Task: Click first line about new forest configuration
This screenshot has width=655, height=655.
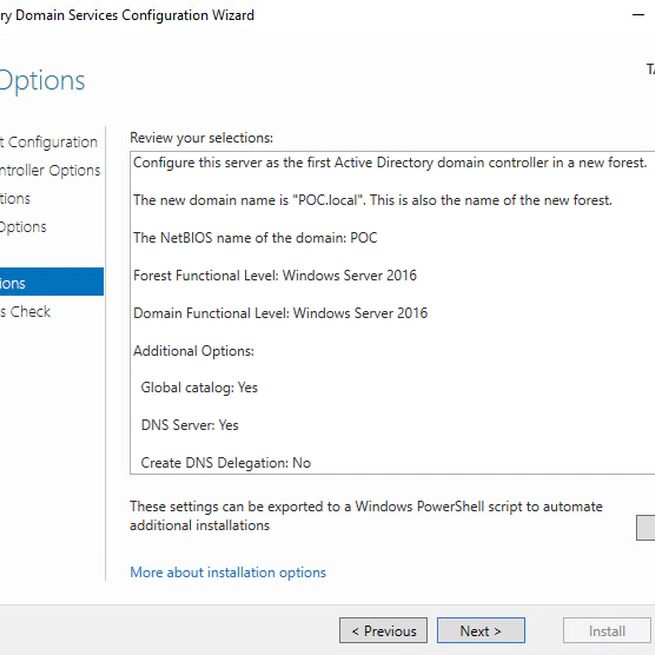Action: tap(390, 162)
